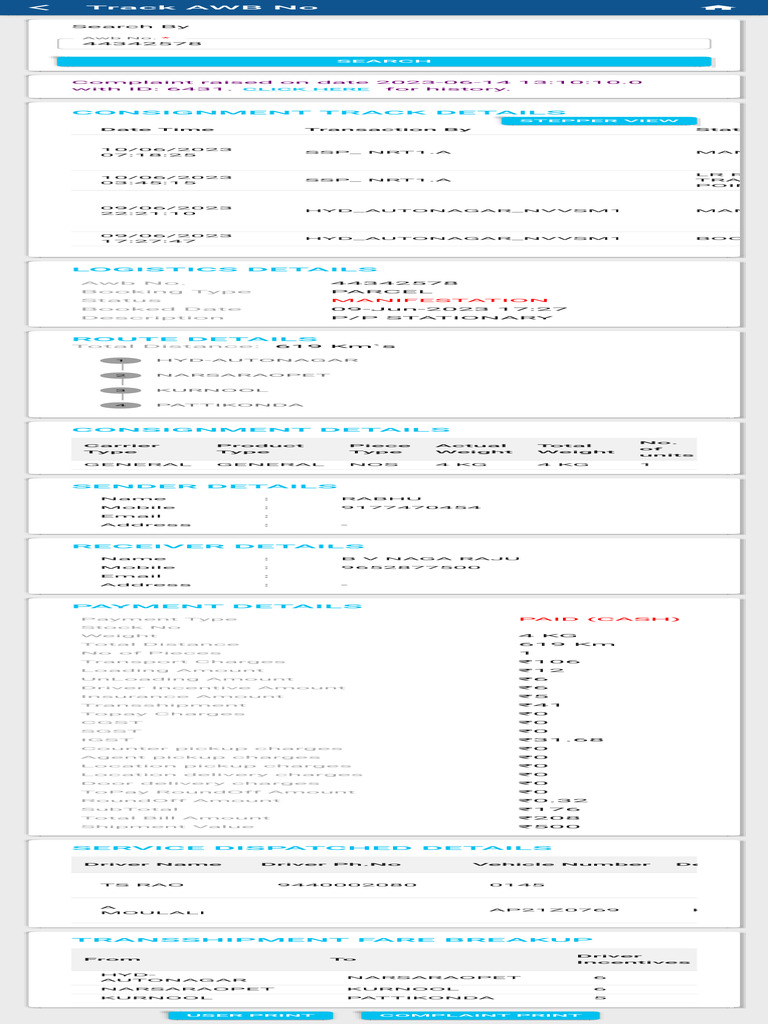Select the KURNOOL to PATTIKONDA fare row

click(x=384, y=998)
